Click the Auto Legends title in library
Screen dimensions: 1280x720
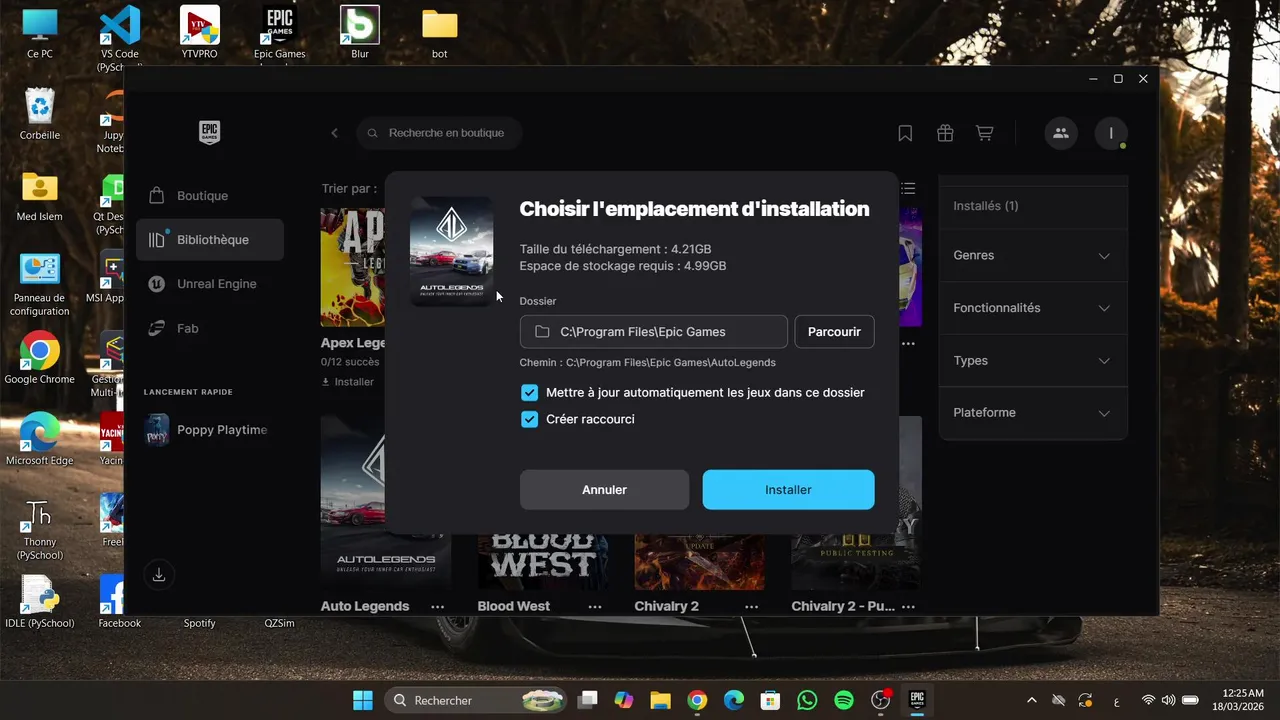click(x=365, y=606)
